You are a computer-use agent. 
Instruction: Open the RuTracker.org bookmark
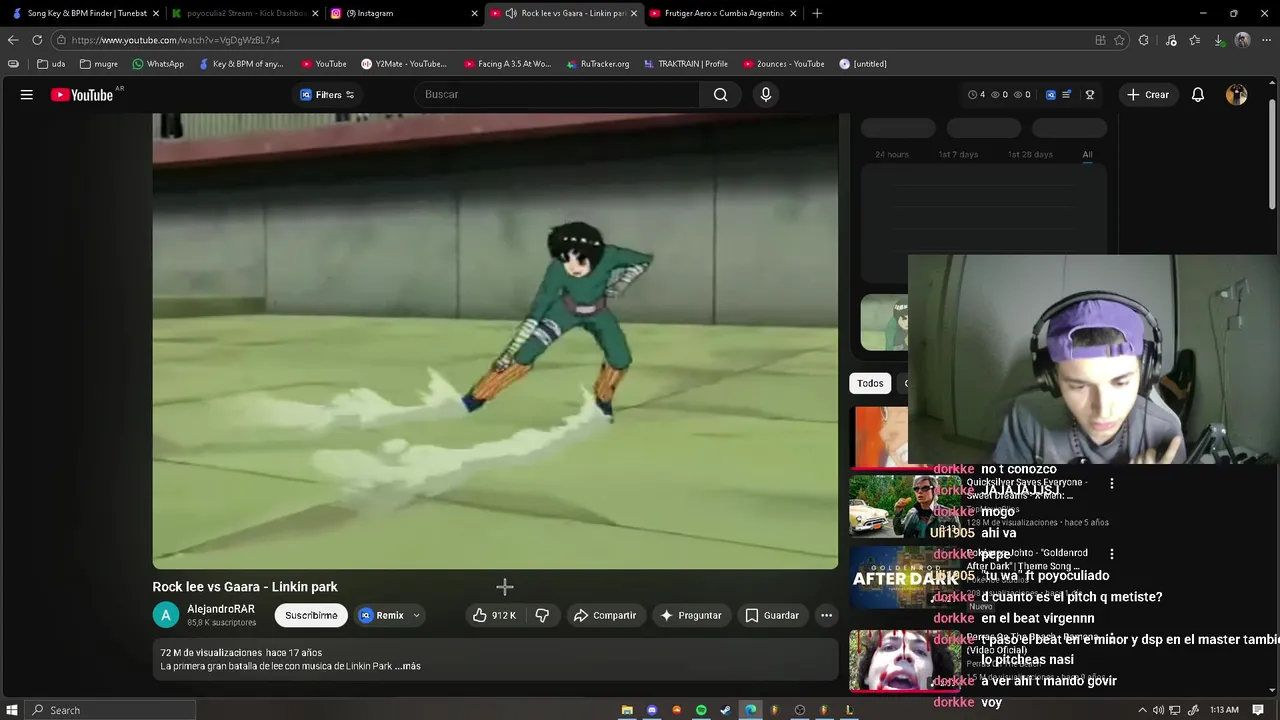(x=597, y=64)
